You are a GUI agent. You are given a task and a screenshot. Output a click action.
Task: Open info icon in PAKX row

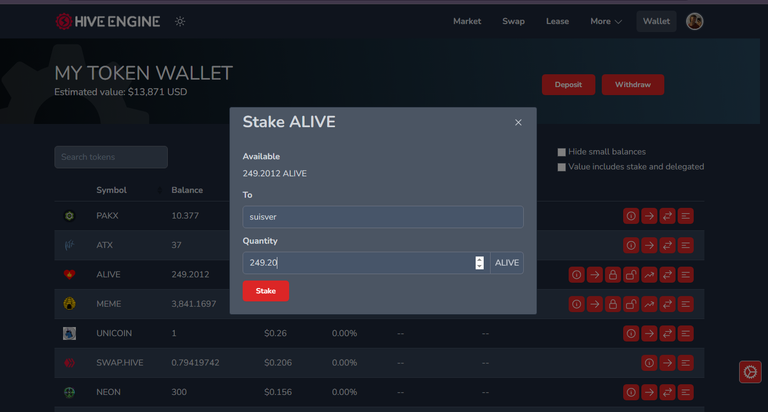click(x=631, y=216)
